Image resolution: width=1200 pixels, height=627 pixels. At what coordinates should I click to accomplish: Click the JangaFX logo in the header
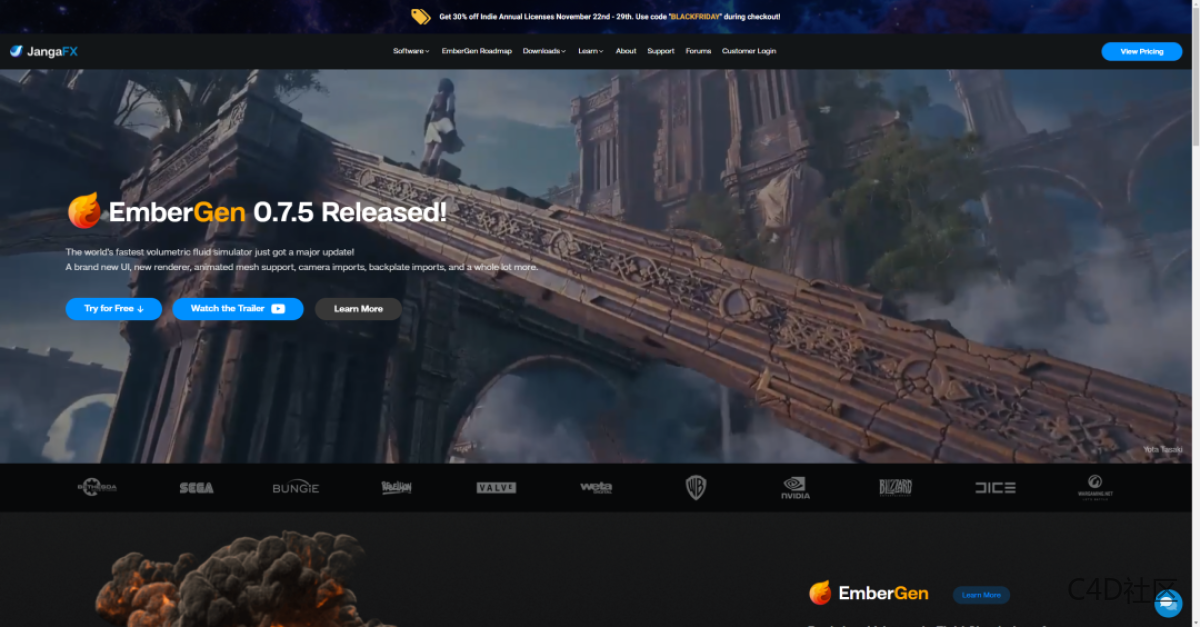tap(44, 51)
